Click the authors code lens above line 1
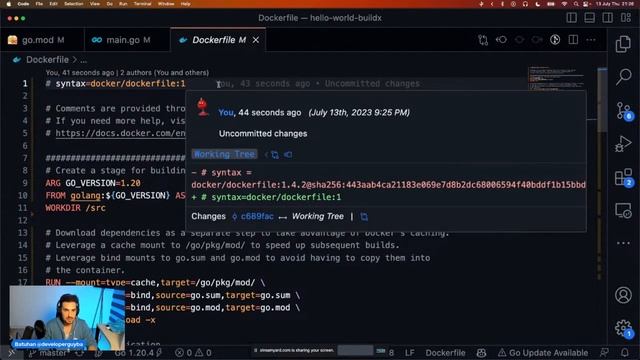Viewport: 640px width, 360px height. pos(127,73)
